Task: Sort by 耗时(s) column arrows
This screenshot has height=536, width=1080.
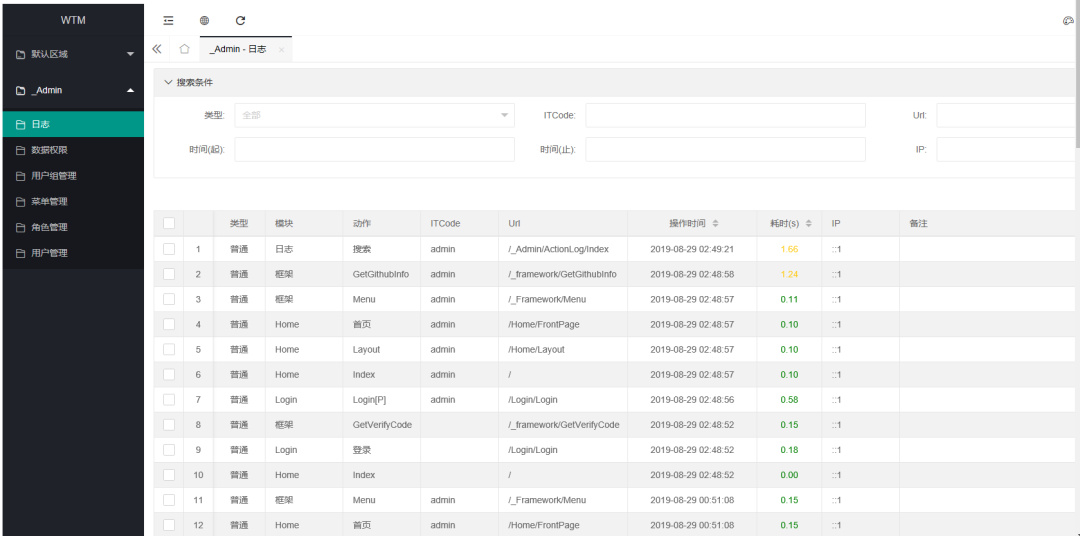Action: (x=809, y=224)
